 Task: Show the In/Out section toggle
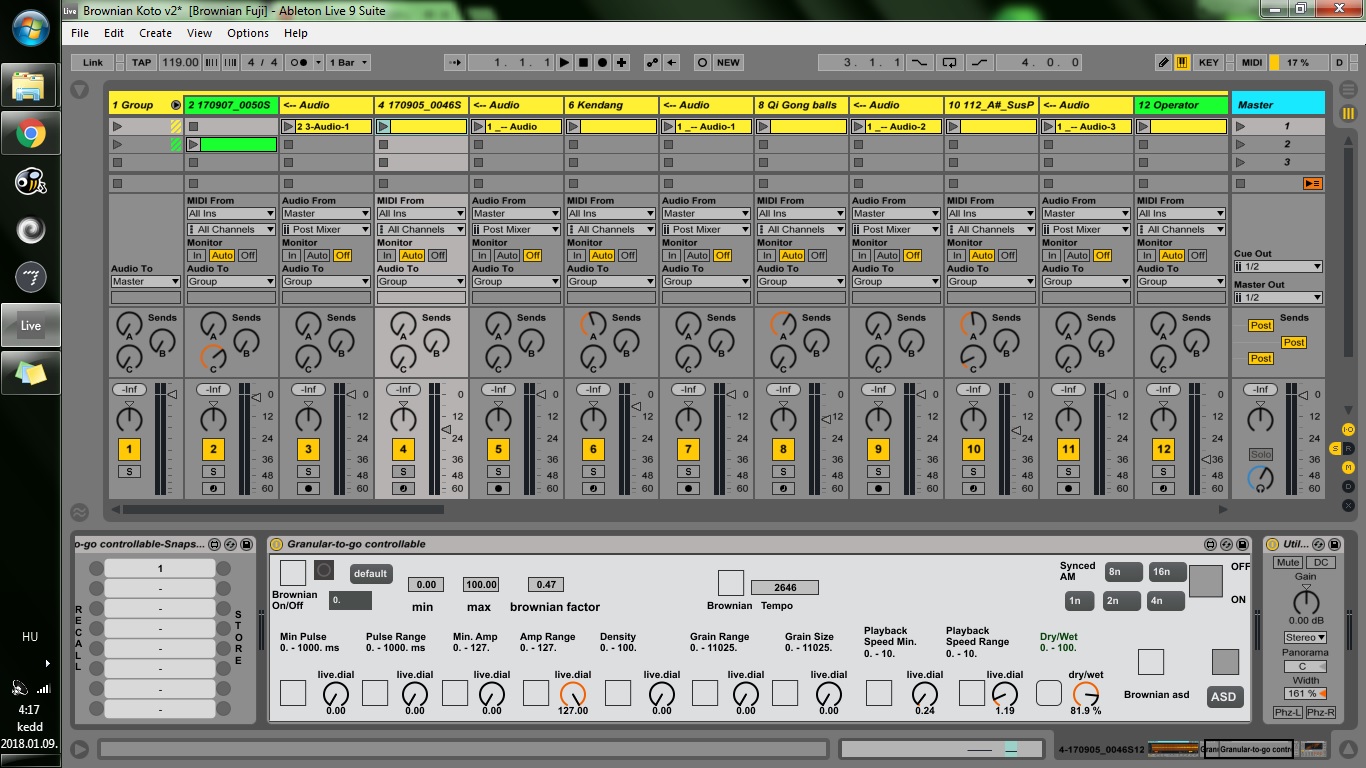click(1348, 429)
